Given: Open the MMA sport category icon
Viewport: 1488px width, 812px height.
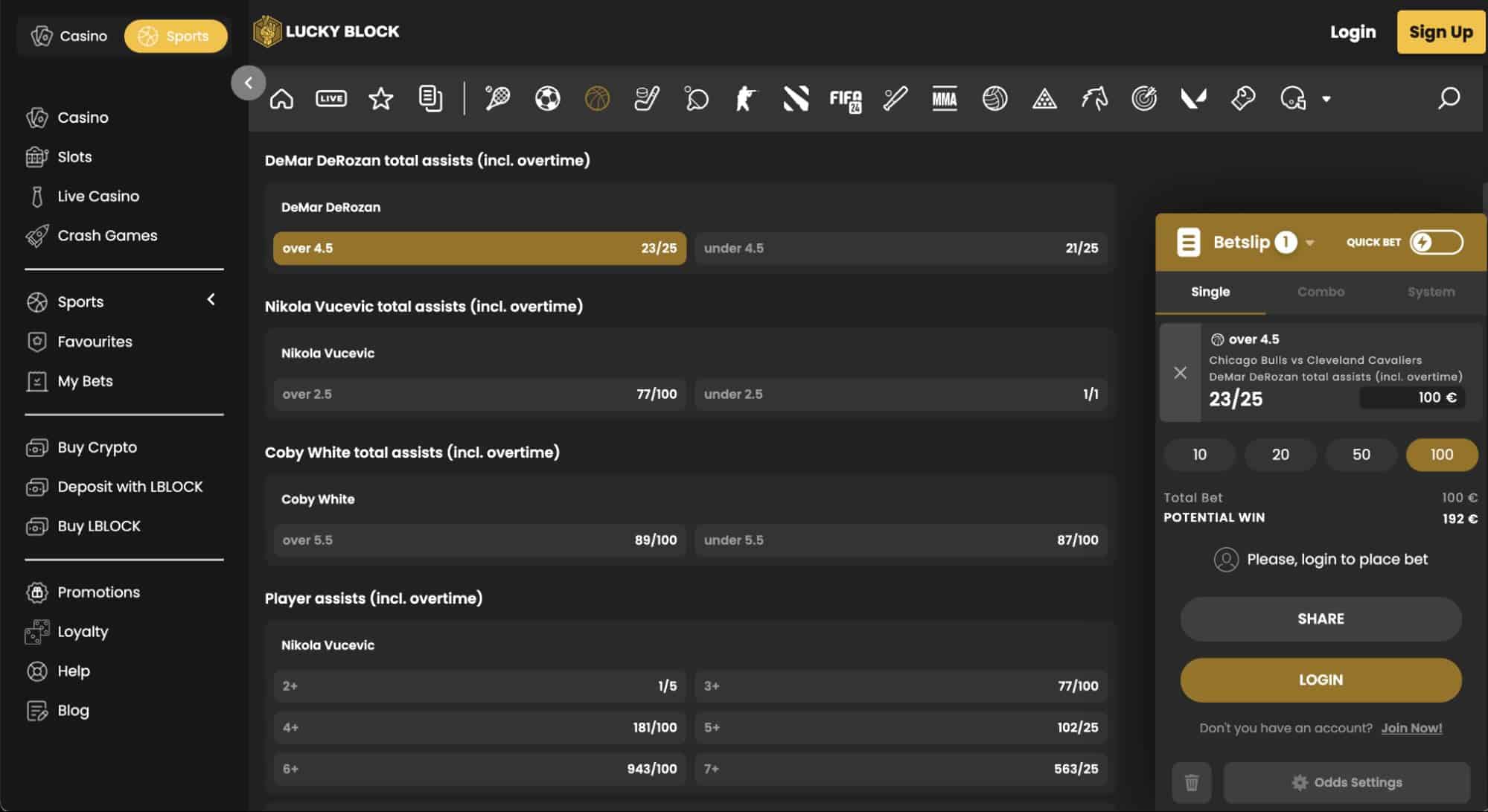Looking at the screenshot, I should 944,98.
